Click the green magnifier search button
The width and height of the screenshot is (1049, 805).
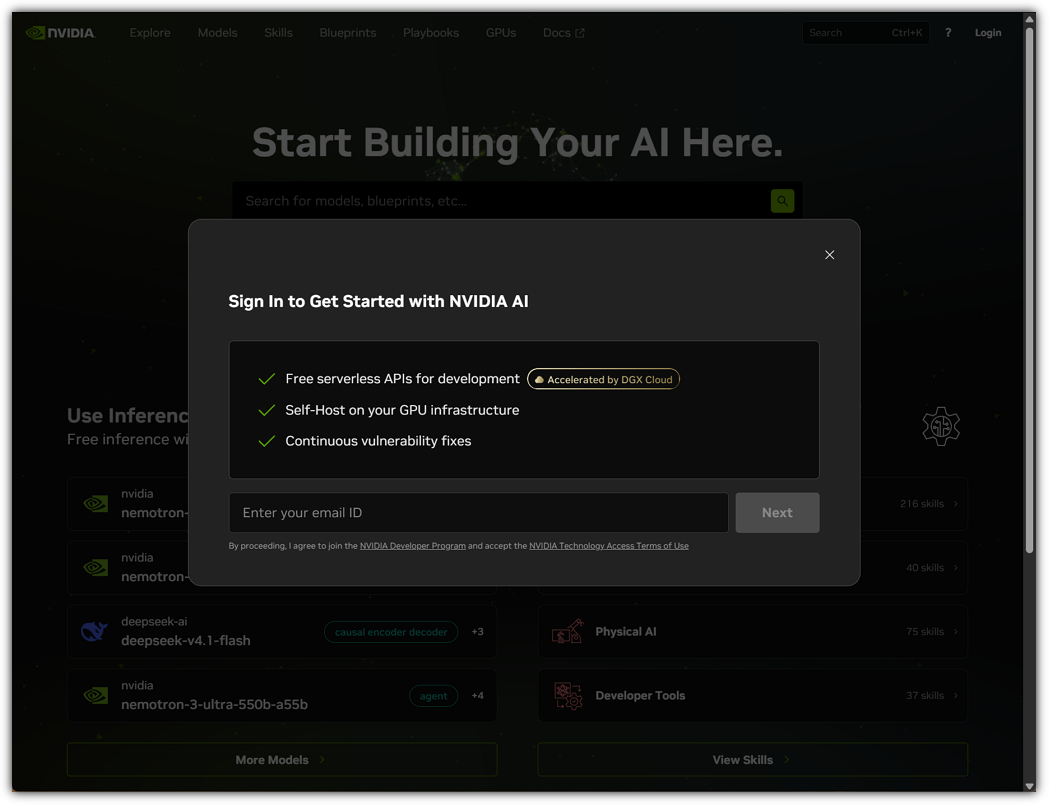[x=782, y=201]
